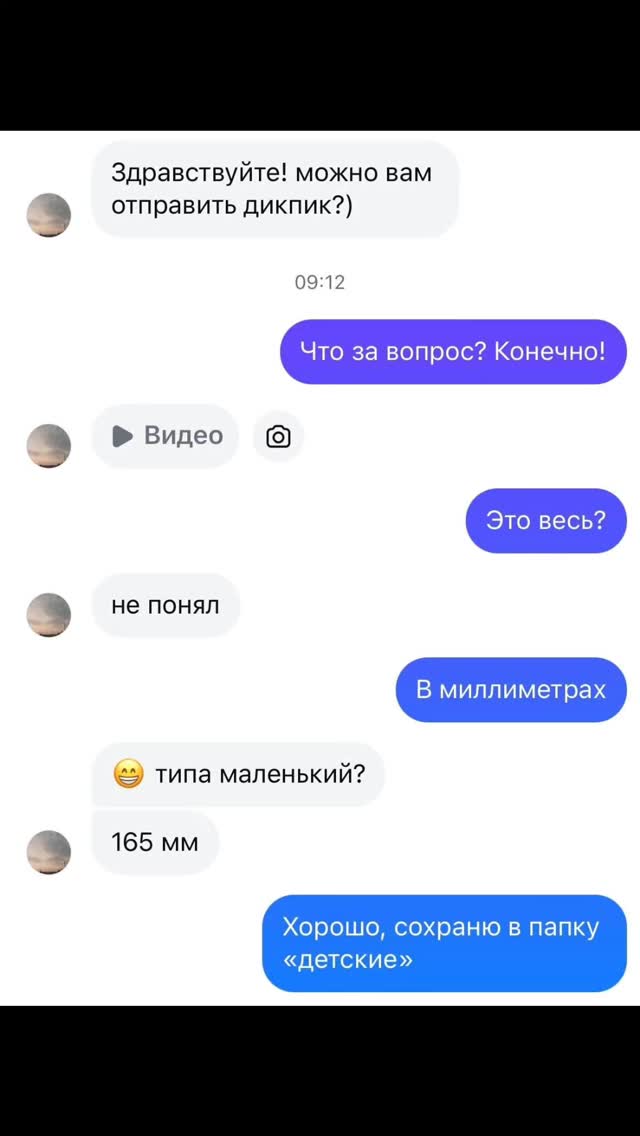Tap the black bar below the chat
This screenshot has height=1136, width=640.
click(x=320, y=1071)
